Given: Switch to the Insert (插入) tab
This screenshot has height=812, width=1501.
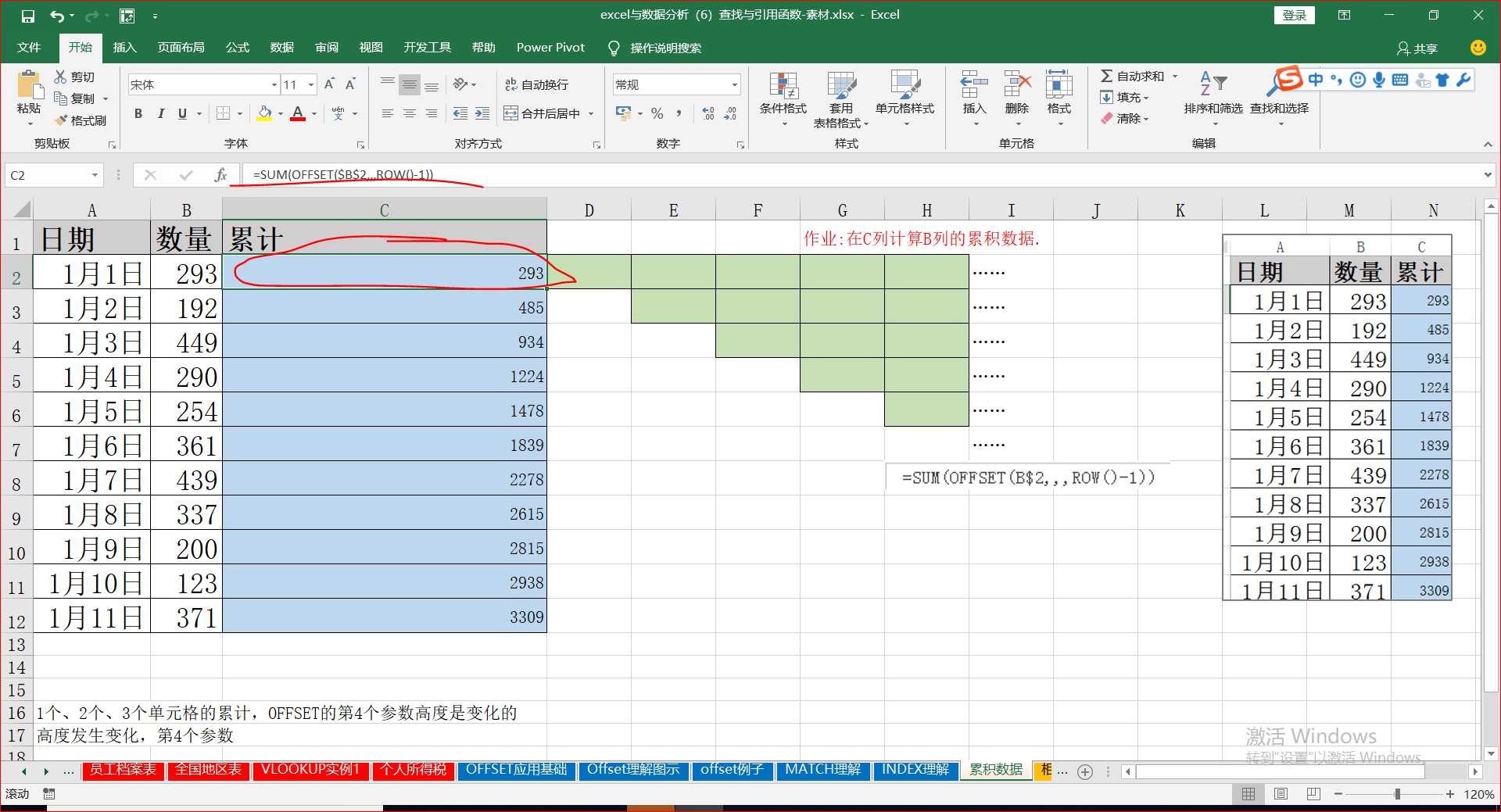Looking at the screenshot, I should pyautogui.click(x=124, y=48).
